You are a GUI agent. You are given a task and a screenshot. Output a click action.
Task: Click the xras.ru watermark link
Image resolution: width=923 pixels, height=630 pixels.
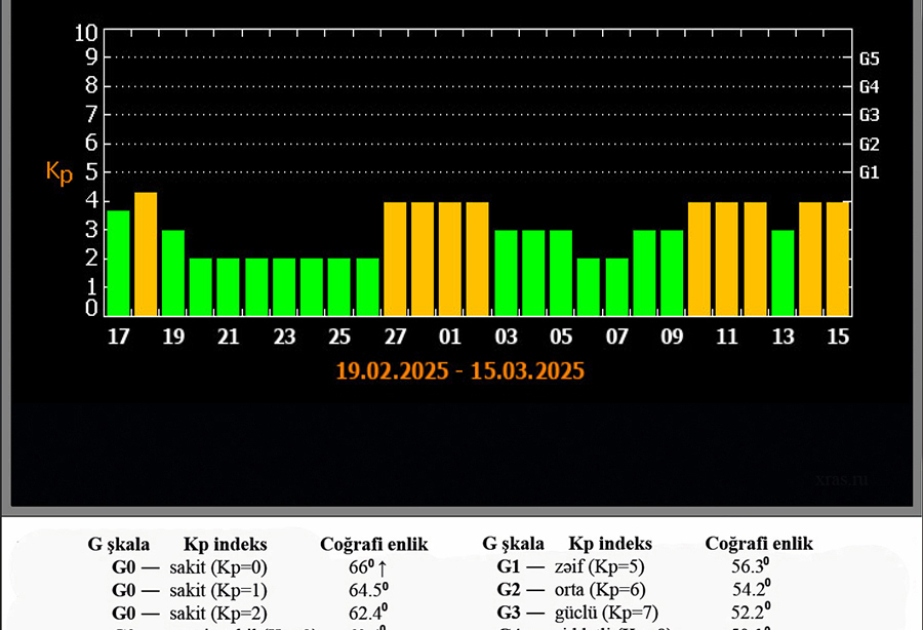click(842, 479)
